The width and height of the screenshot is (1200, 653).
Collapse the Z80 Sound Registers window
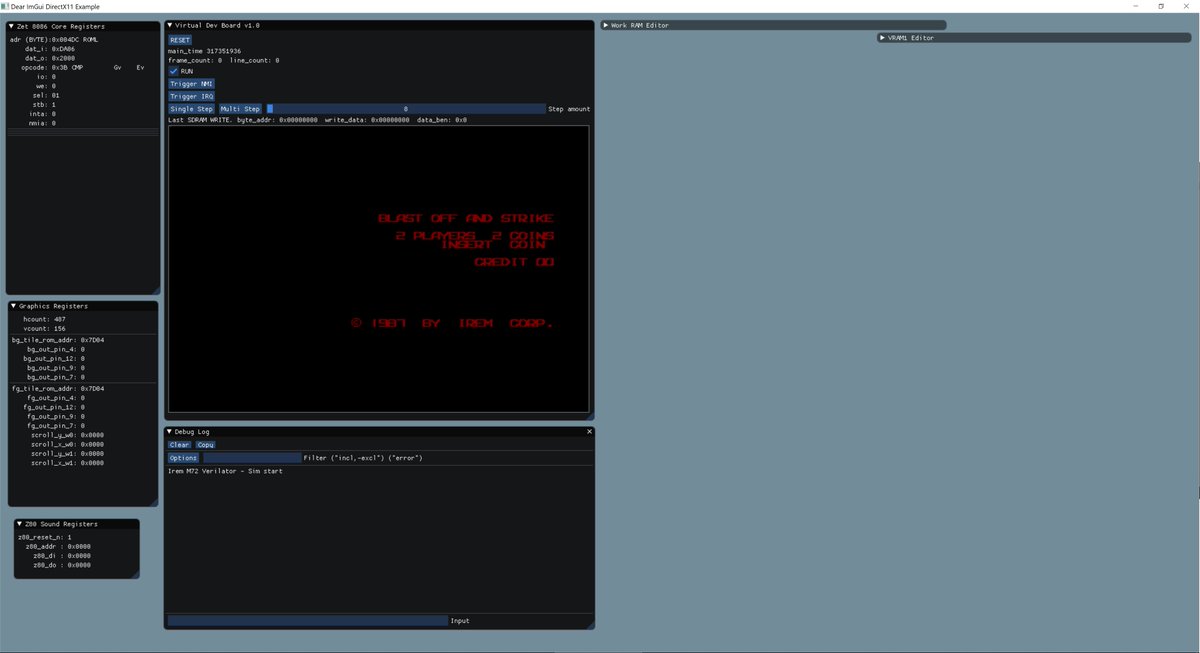(x=20, y=524)
